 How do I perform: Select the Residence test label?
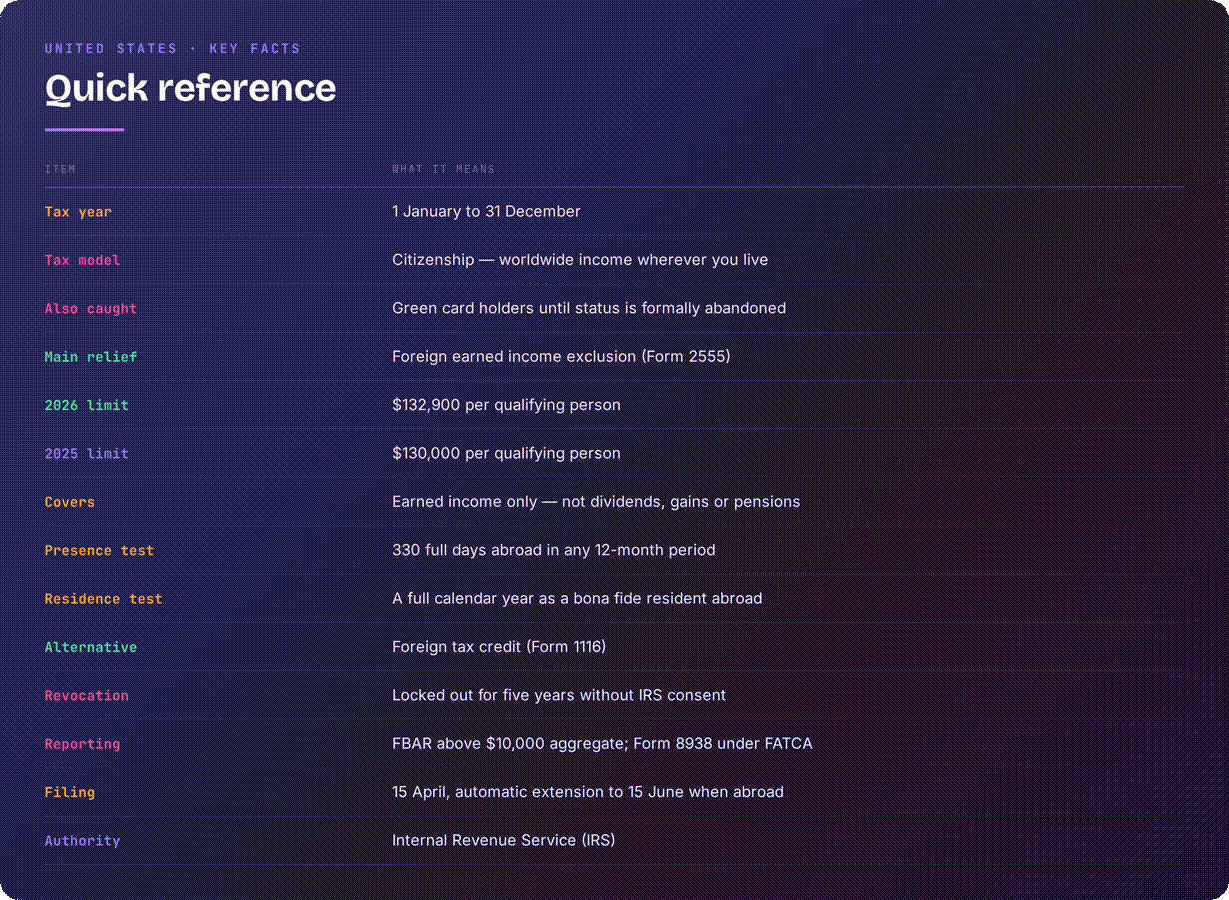click(103, 599)
